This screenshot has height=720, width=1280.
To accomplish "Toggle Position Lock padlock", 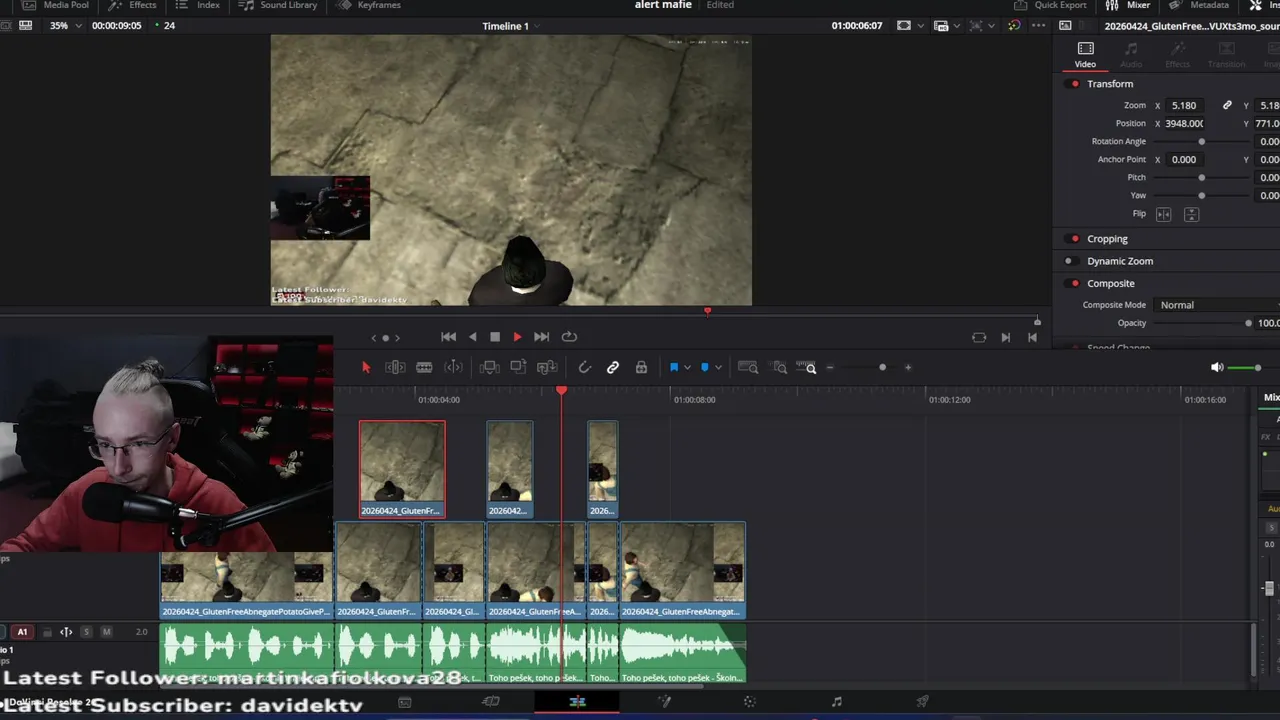I will (x=641, y=368).
